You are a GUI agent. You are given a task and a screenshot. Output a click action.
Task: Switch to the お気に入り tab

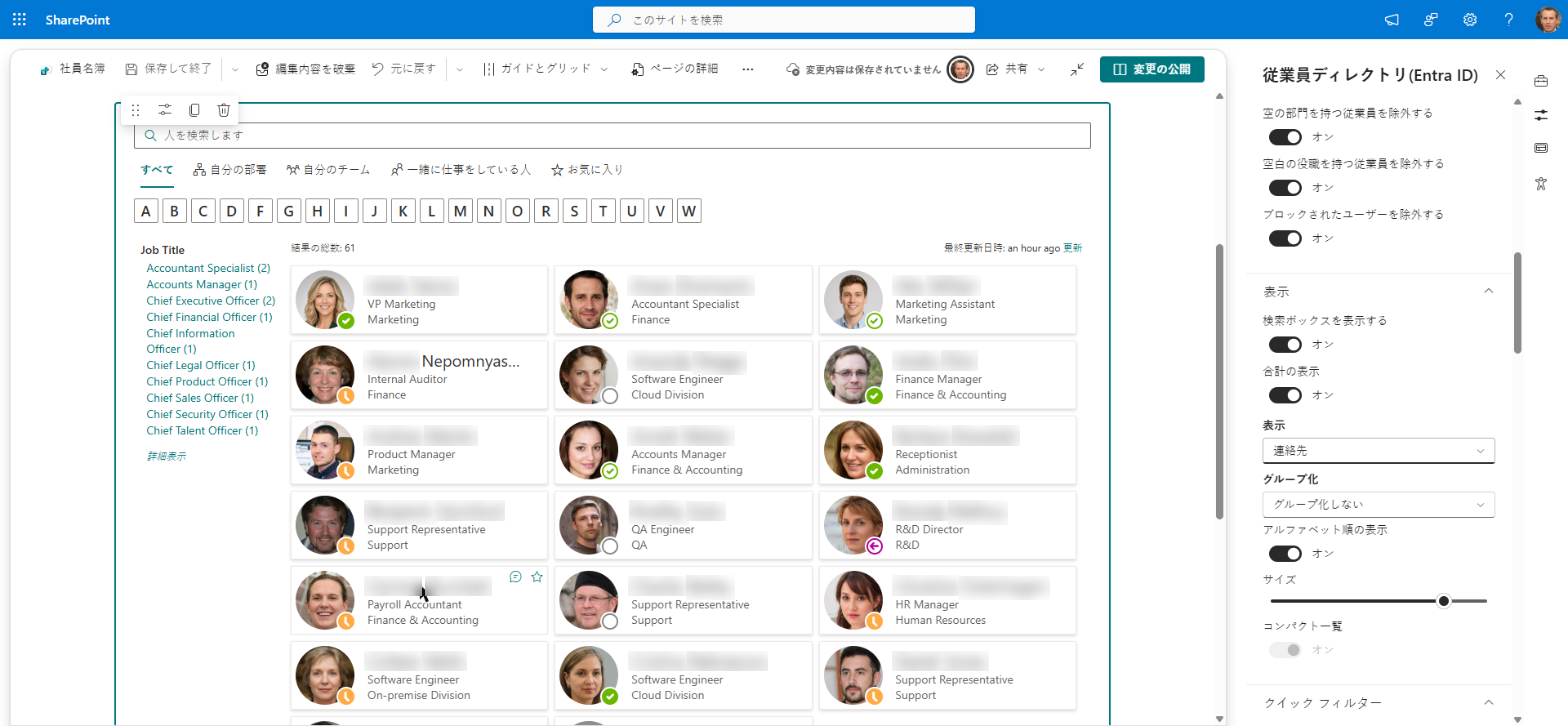tap(588, 170)
